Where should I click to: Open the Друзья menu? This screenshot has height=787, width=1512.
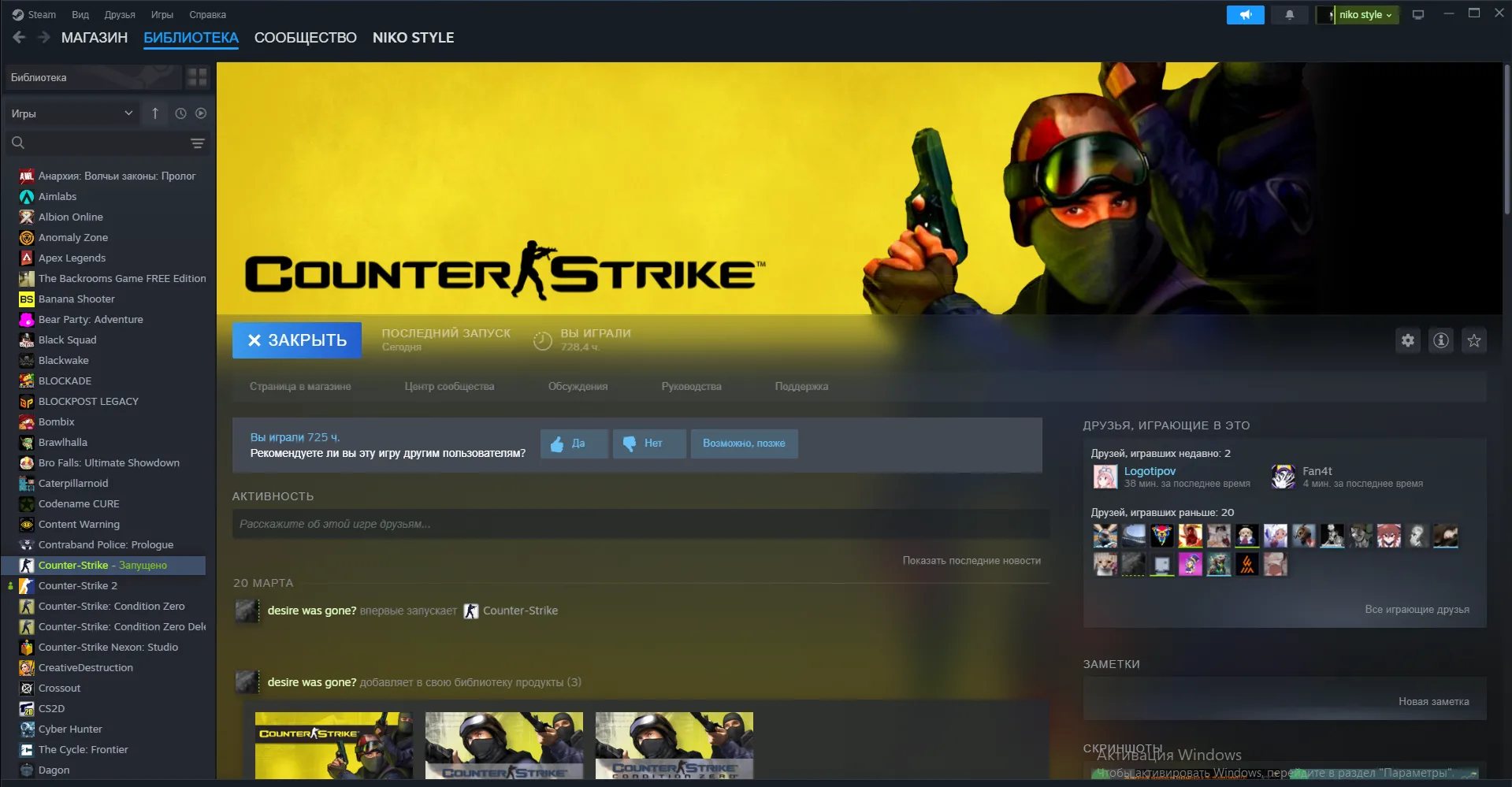click(x=120, y=15)
